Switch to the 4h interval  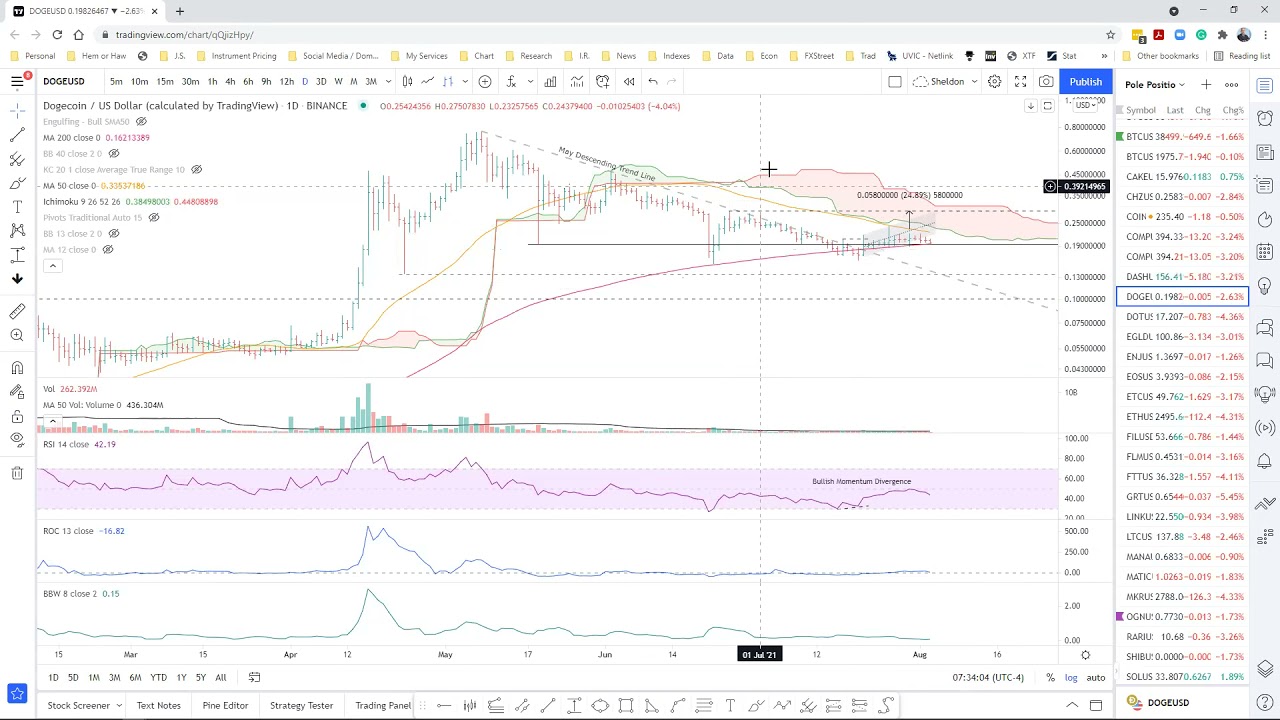coord(230,81)
